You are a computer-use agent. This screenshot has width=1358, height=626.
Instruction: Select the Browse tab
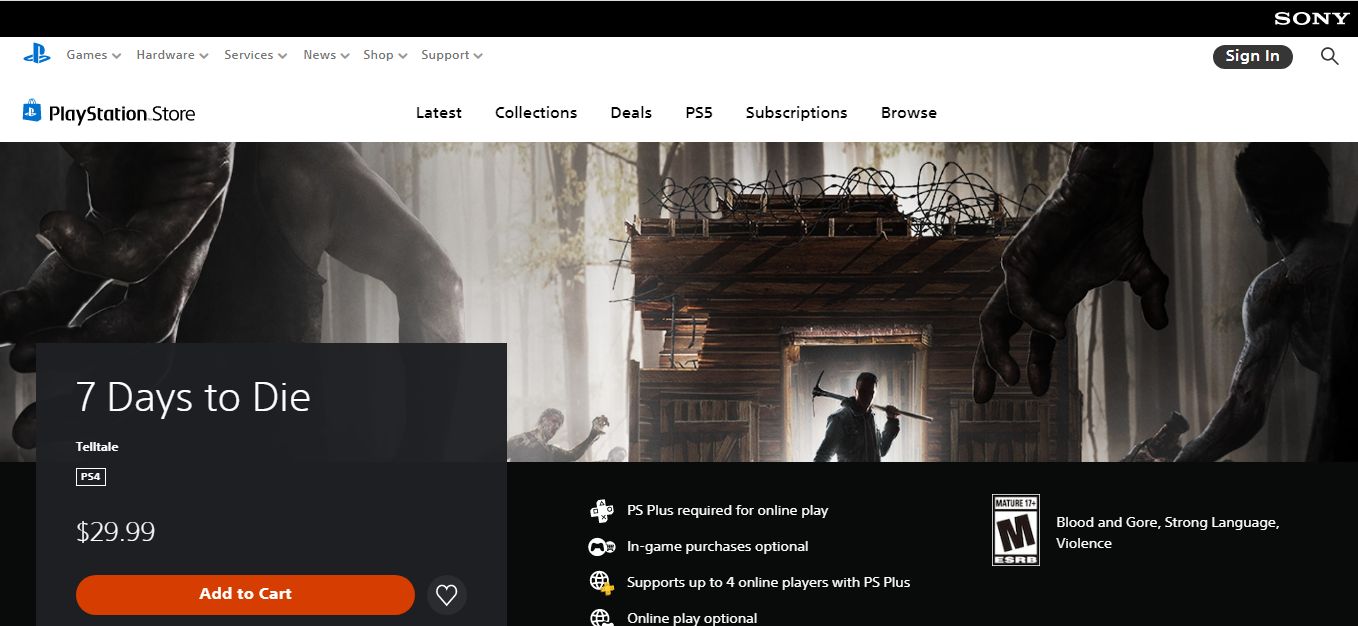909,113
